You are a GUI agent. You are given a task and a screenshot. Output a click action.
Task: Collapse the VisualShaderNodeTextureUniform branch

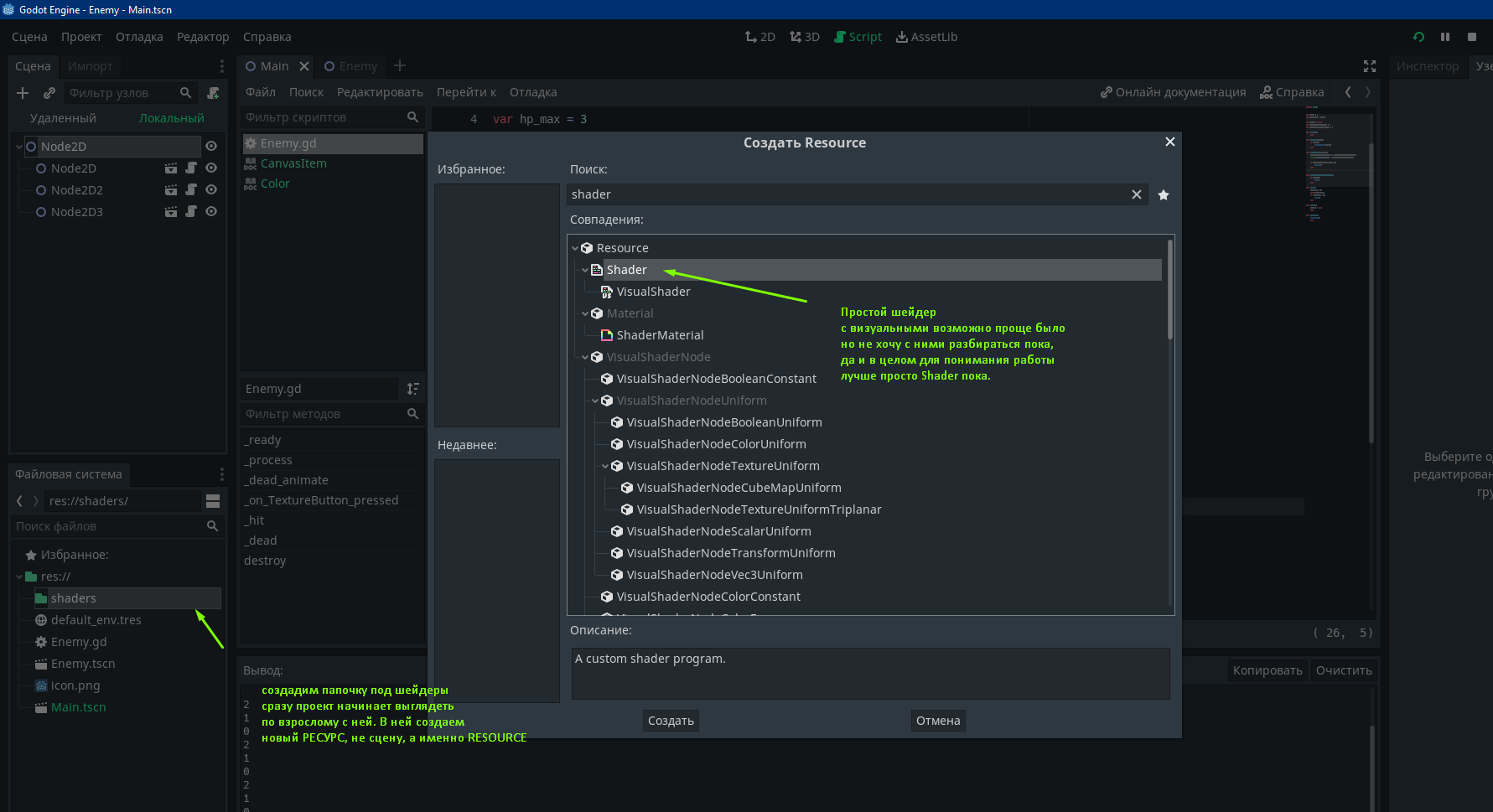(x=605, y=466)
